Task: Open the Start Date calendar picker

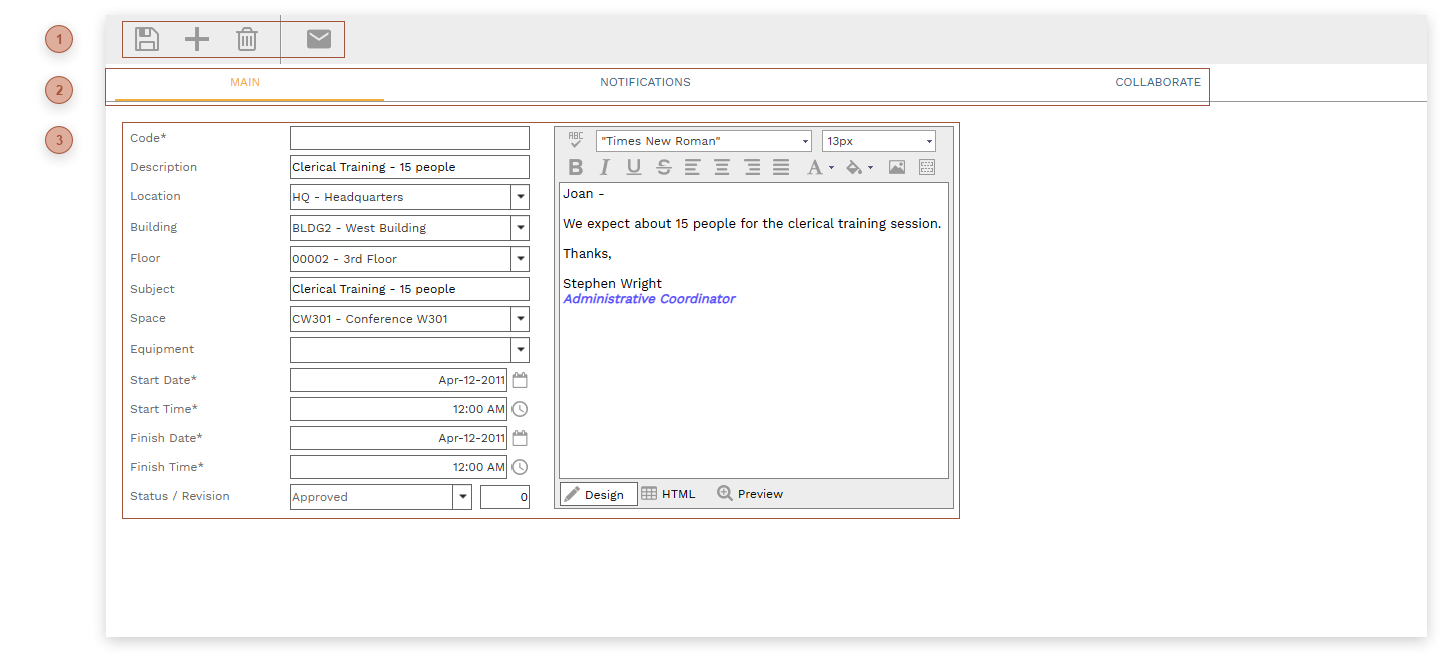Action: 520,381
